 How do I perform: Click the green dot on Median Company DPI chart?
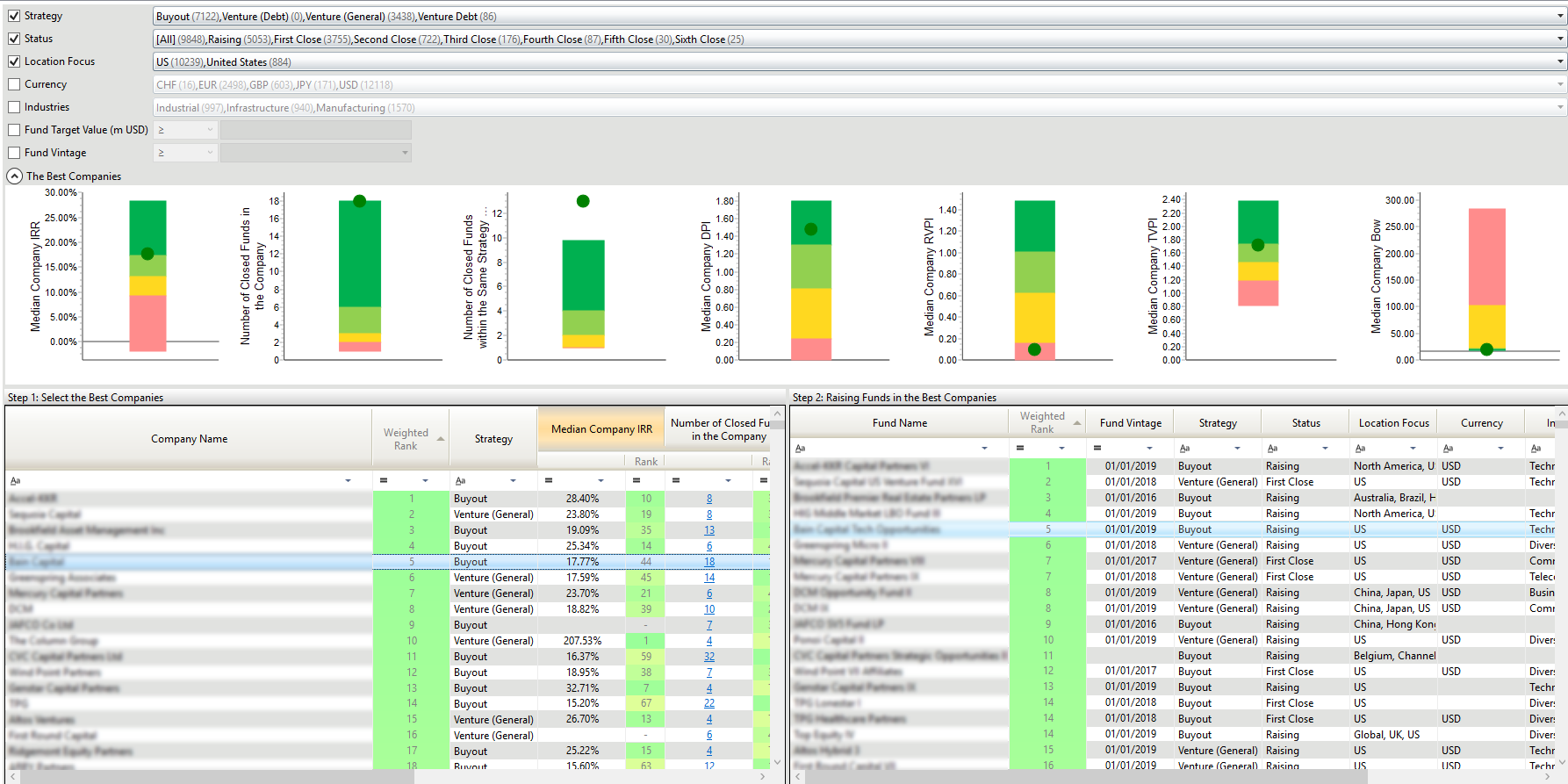click(810, 229)
